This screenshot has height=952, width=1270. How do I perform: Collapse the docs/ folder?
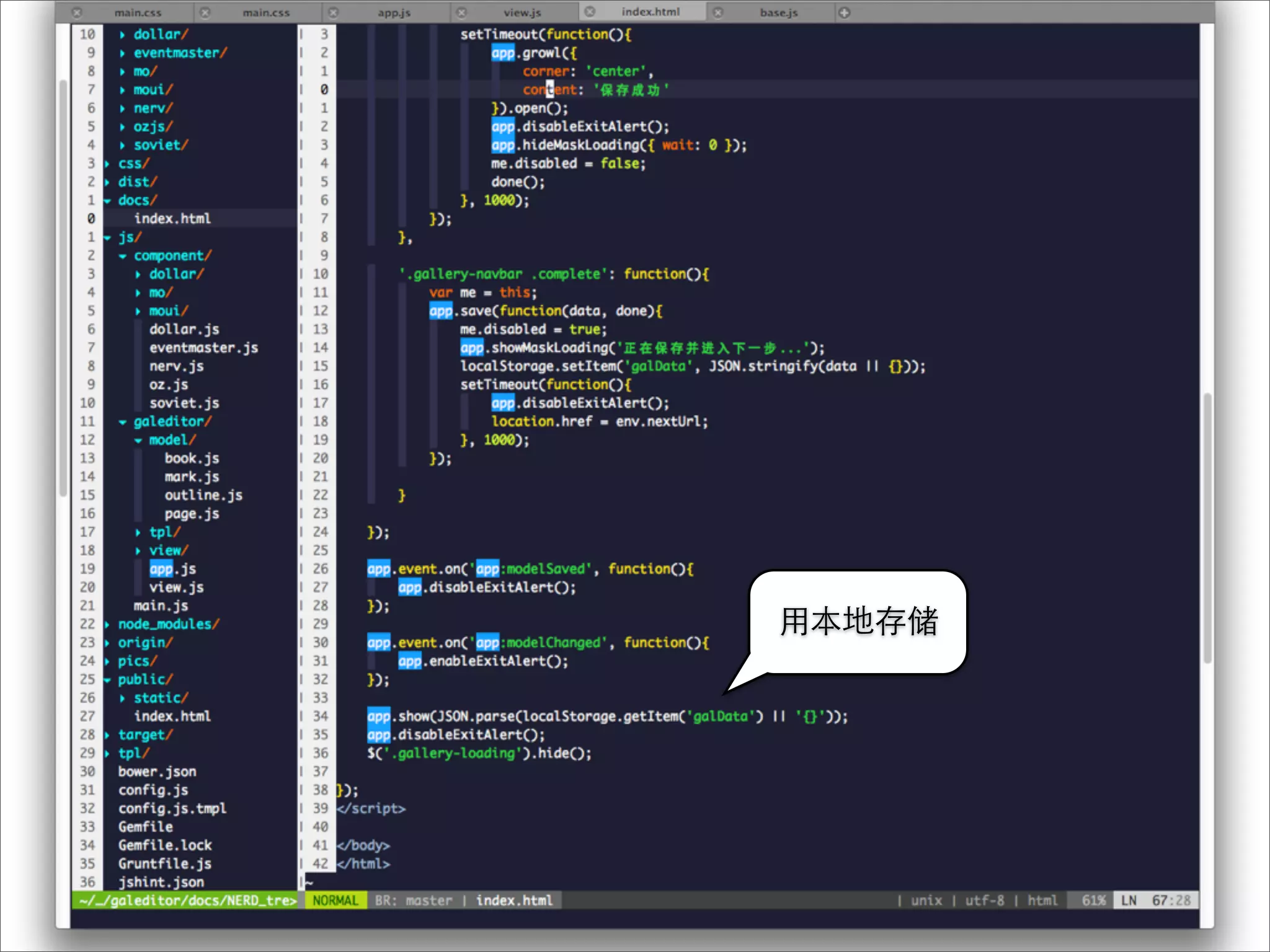(107, 201)
